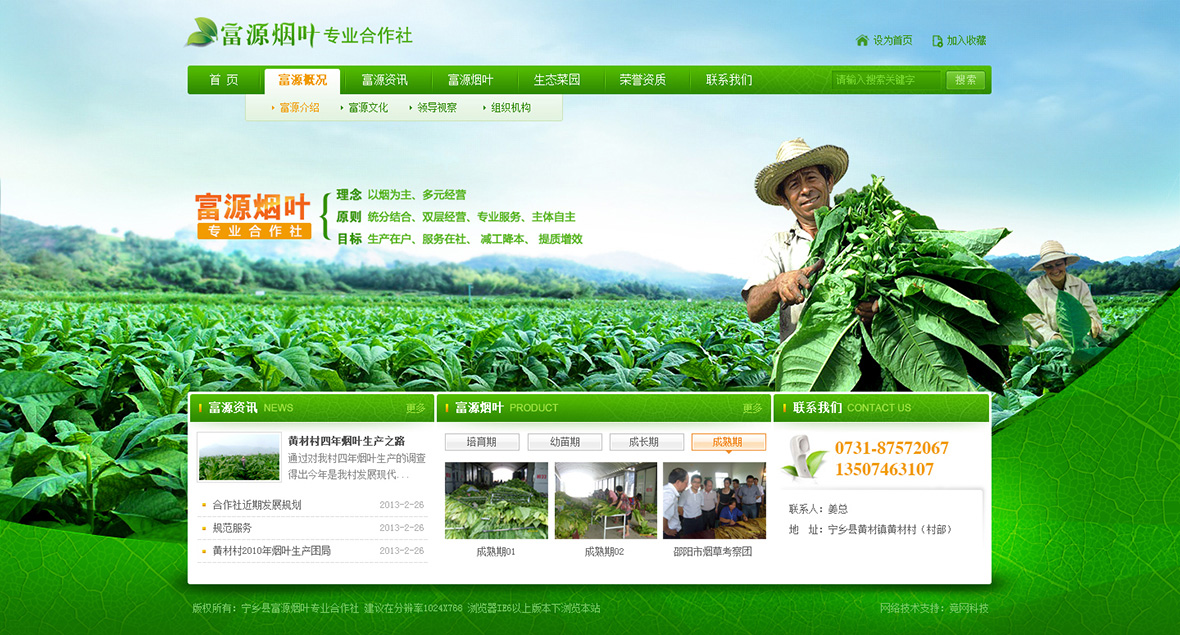Click the home icon beside 设为首页

click(x=862, y=41)
